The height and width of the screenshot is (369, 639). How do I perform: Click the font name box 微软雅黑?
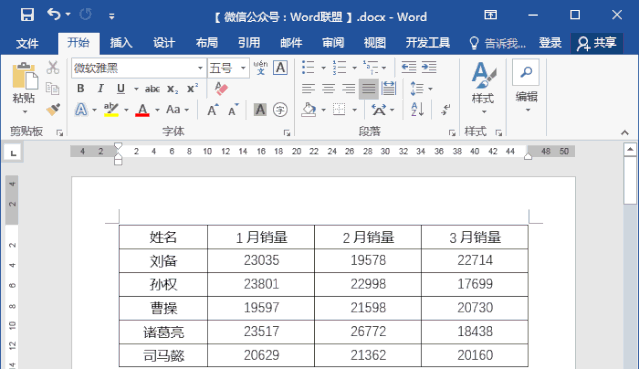134,68
